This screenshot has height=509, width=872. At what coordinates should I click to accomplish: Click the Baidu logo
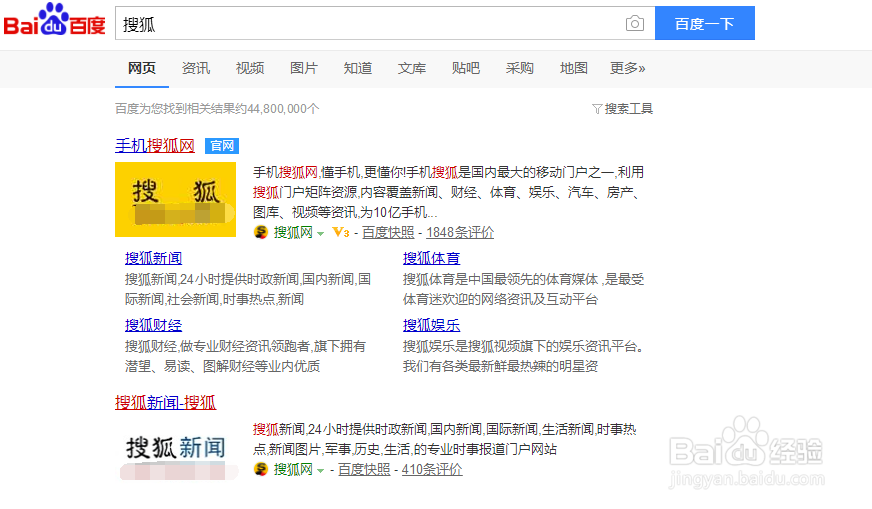tap(54, 21)
